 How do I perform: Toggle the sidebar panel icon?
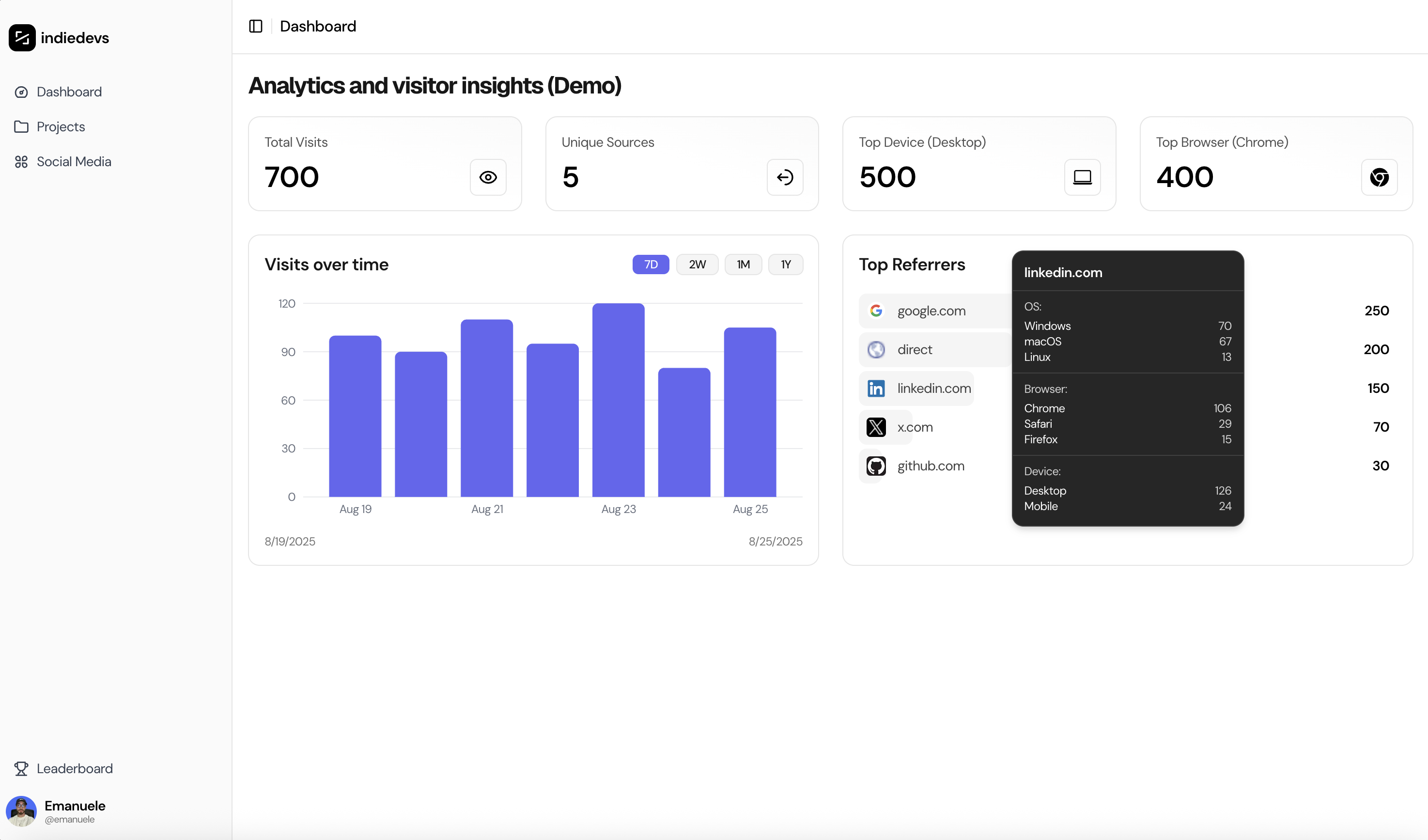(256, 26)
